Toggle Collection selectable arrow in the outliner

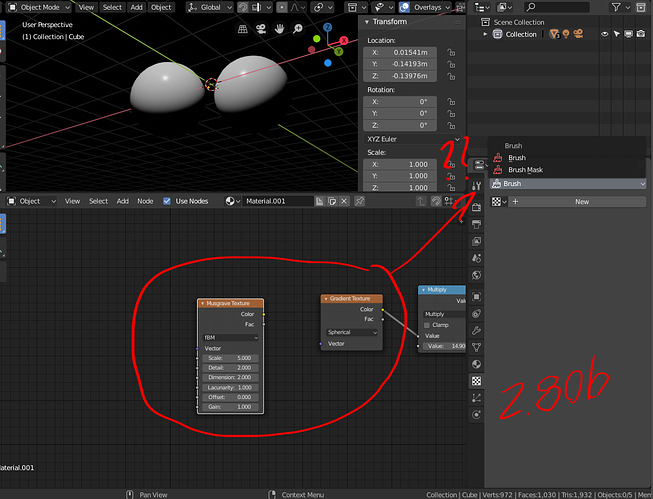(616, 34)
